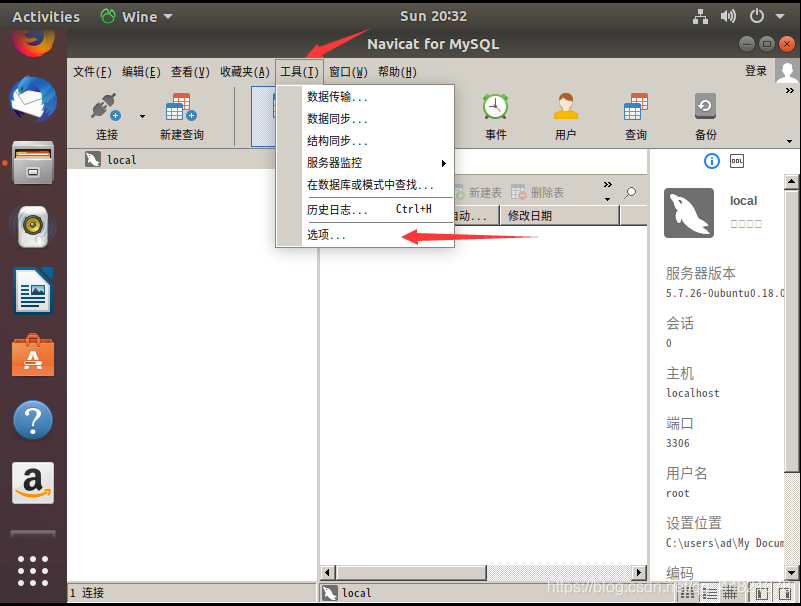Expand object toolbar overflow chevron
Screen dimensions: 801x606
pyautogui.click(x=607, y=184)
